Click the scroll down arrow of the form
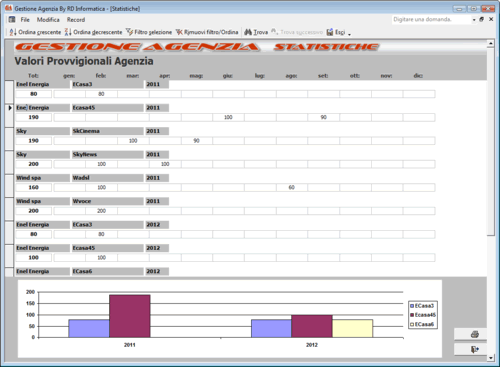 point(490,358)
